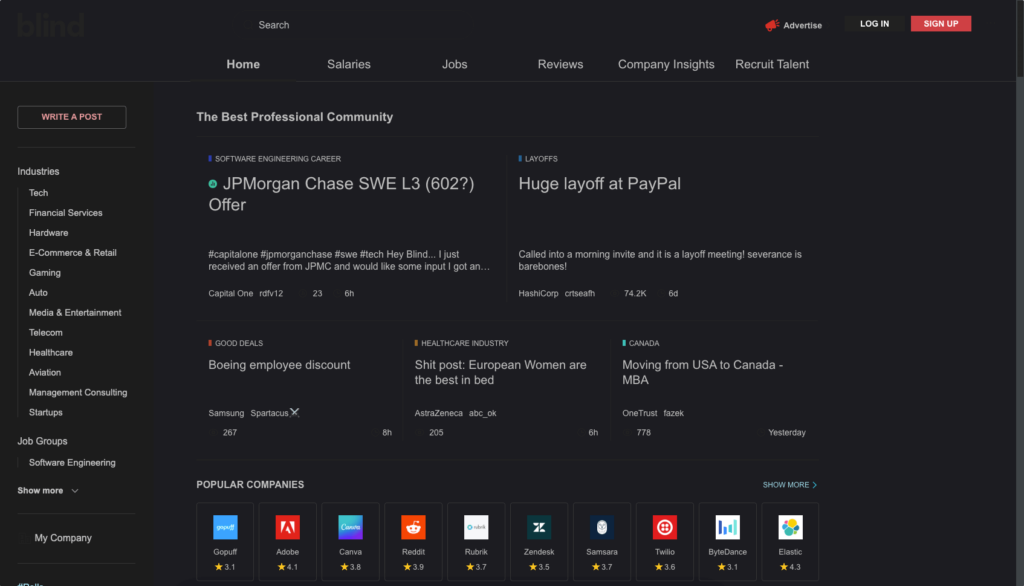Open the Salaries tab

349,64
